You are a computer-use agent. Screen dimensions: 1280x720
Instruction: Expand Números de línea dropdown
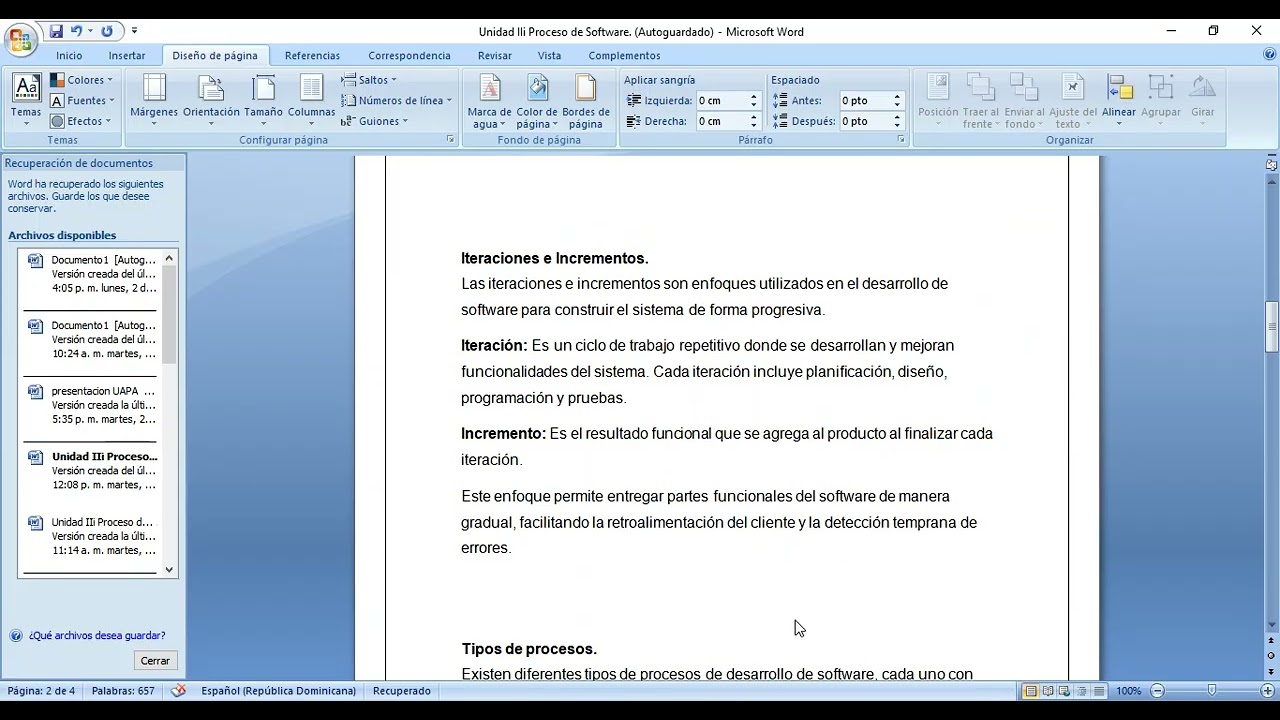[396, 100]
